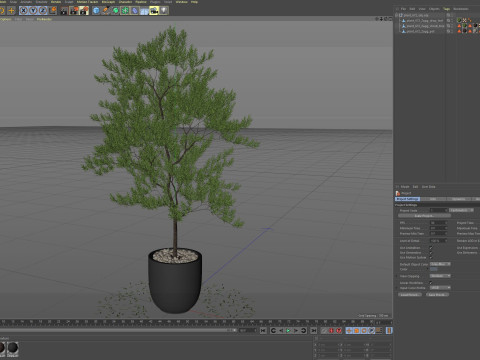Open Attribute Manager Mode menu
This screenshot has width=480, height=360.
tap(405, 187)
